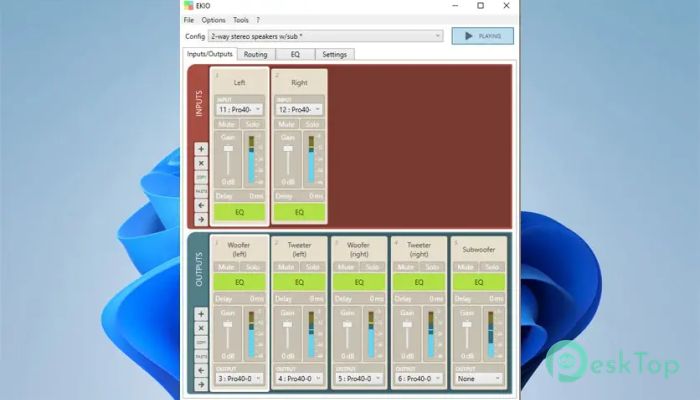Open Woofer (right) output device dropdown
700x400 pixels.
click(359, 379)
